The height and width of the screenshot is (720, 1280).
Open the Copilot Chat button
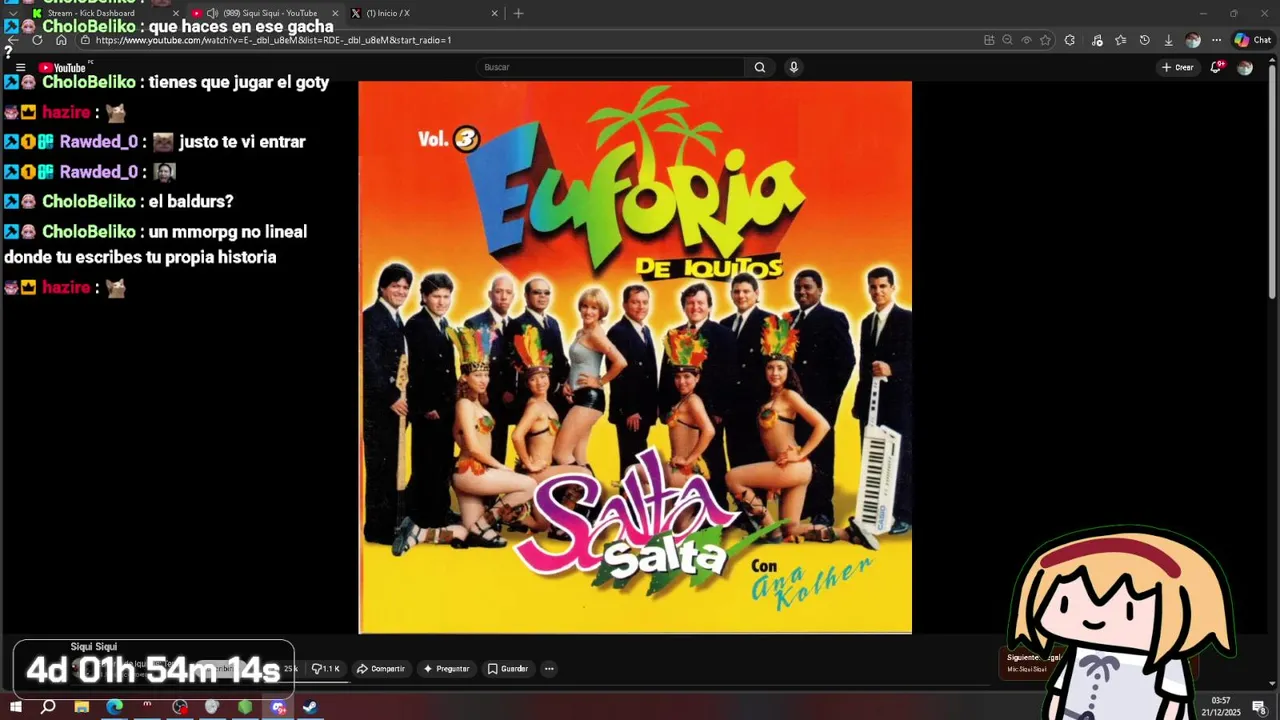coord(1252,40)
